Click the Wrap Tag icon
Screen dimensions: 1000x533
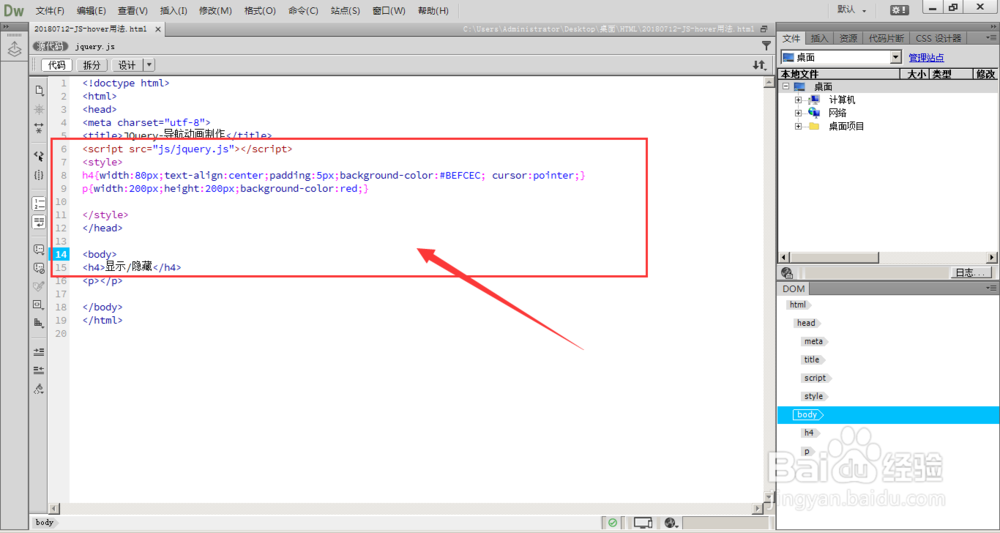pos(39,286)
